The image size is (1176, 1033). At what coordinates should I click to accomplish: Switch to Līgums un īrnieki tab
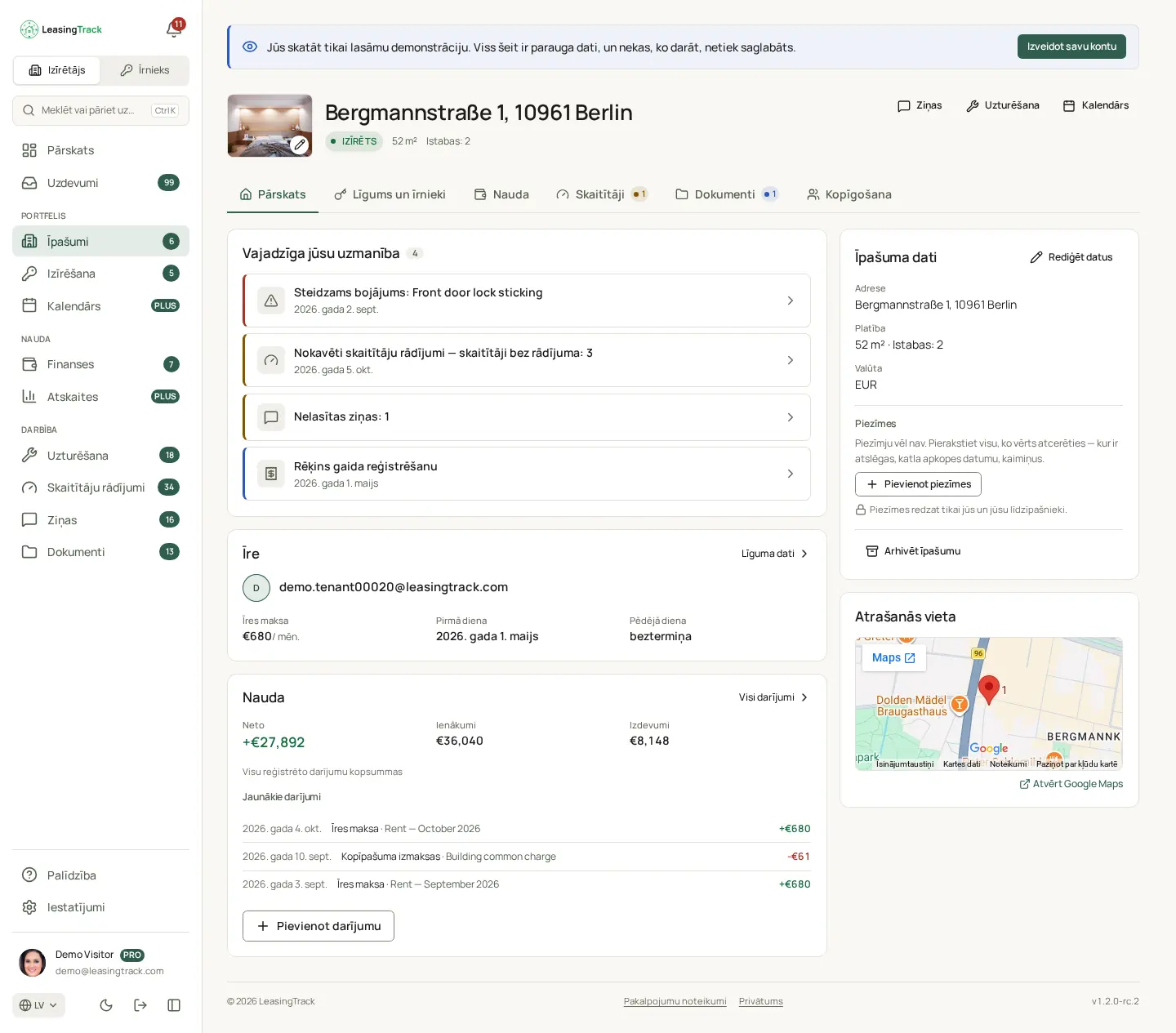tap(390, 194)
